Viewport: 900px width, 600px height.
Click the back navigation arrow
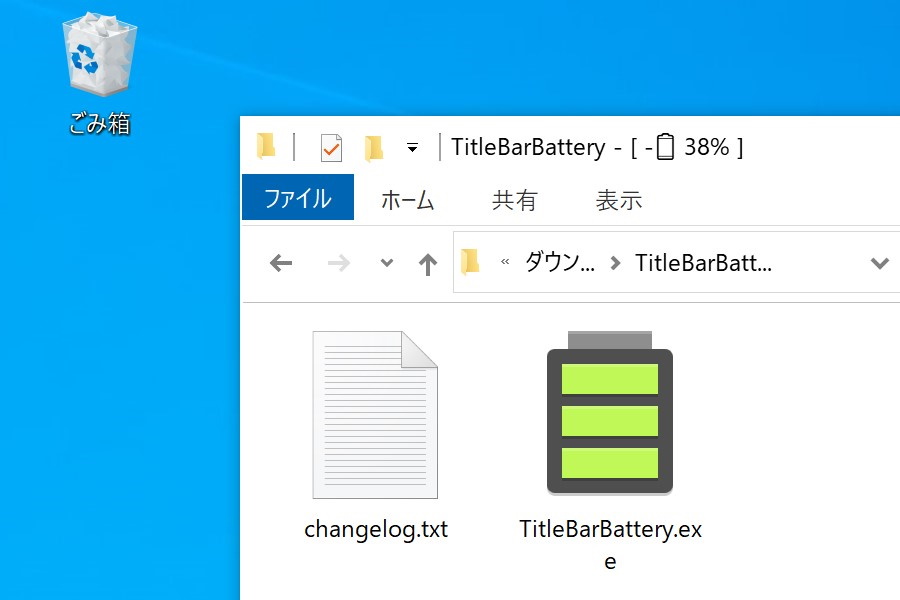[x=281, y=262]
